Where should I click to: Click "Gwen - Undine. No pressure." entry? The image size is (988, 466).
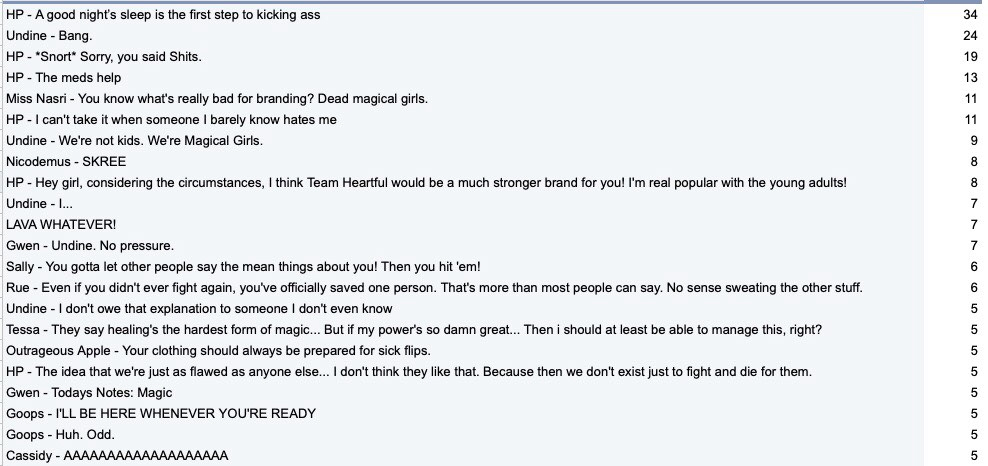(90, 246)
